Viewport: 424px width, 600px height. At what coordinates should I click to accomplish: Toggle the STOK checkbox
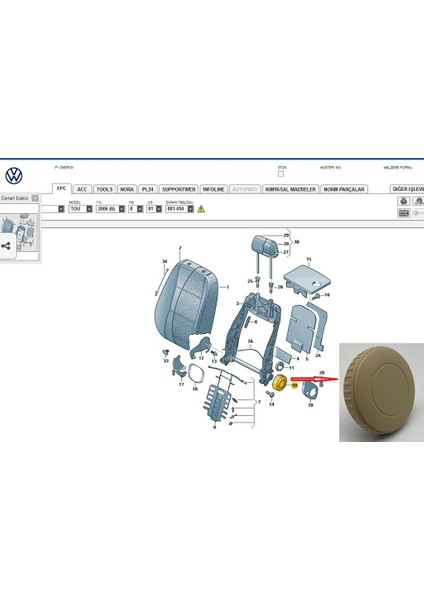281,174
